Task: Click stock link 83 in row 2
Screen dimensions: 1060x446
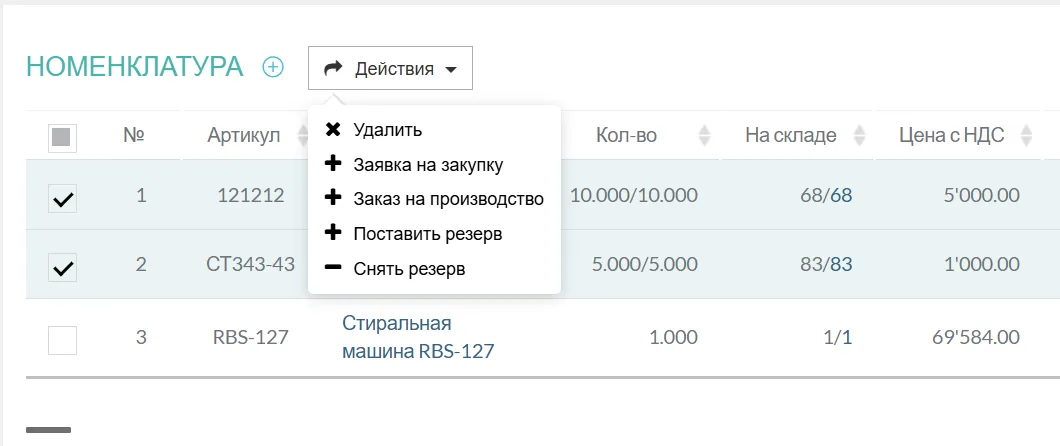Action: click(x=841, y=265)
